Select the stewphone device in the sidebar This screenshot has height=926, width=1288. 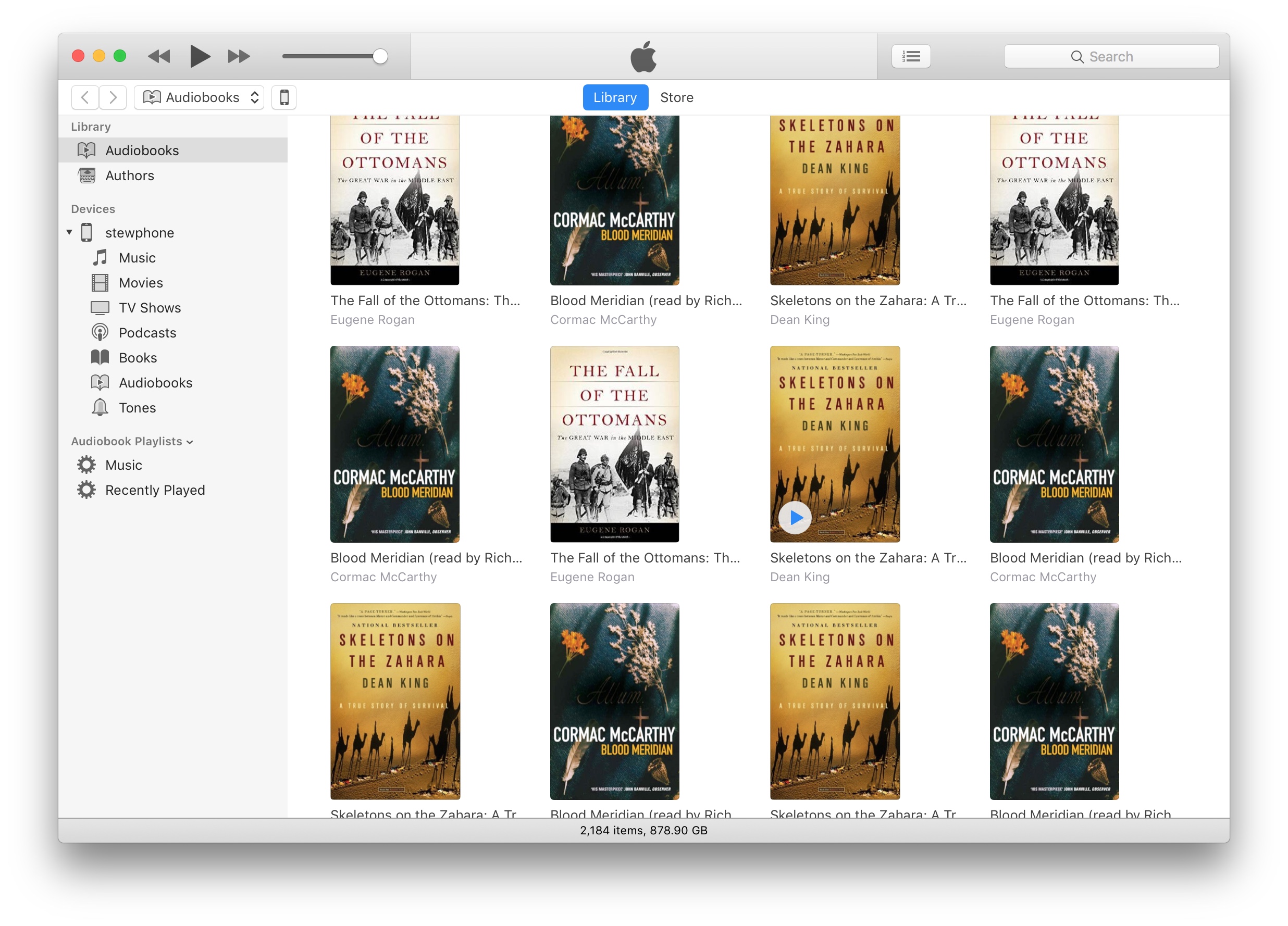point(172,233)
